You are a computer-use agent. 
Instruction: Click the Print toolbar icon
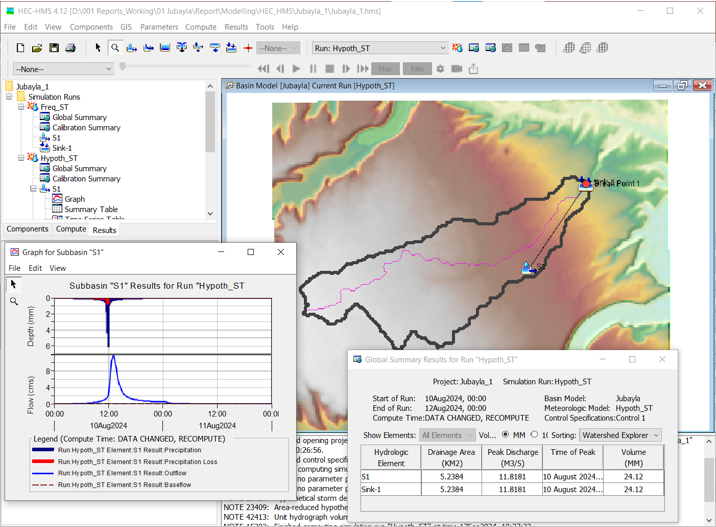[x=70, y=48]
